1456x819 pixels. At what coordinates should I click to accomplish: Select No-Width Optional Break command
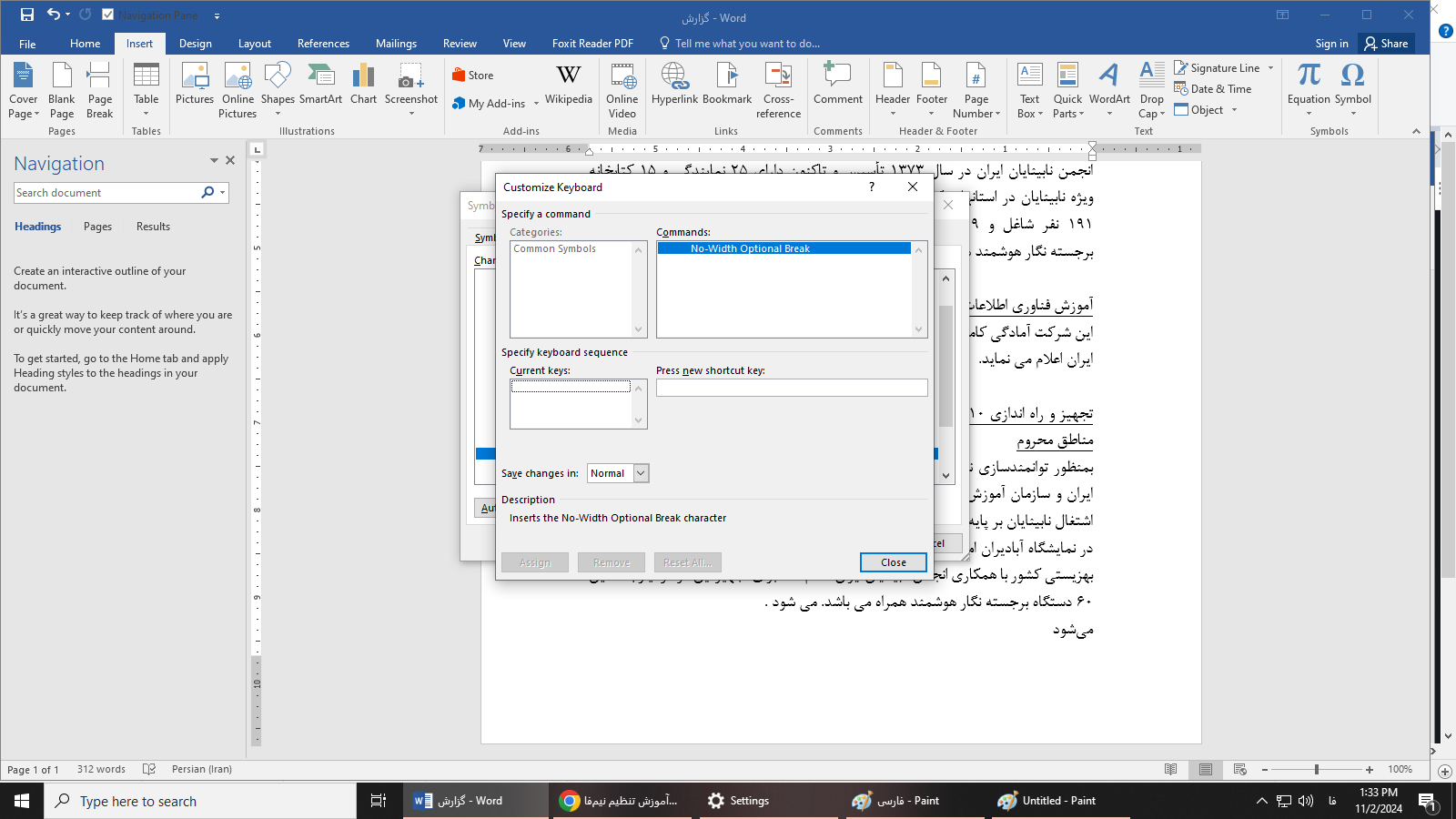click(x=784, y=248)
